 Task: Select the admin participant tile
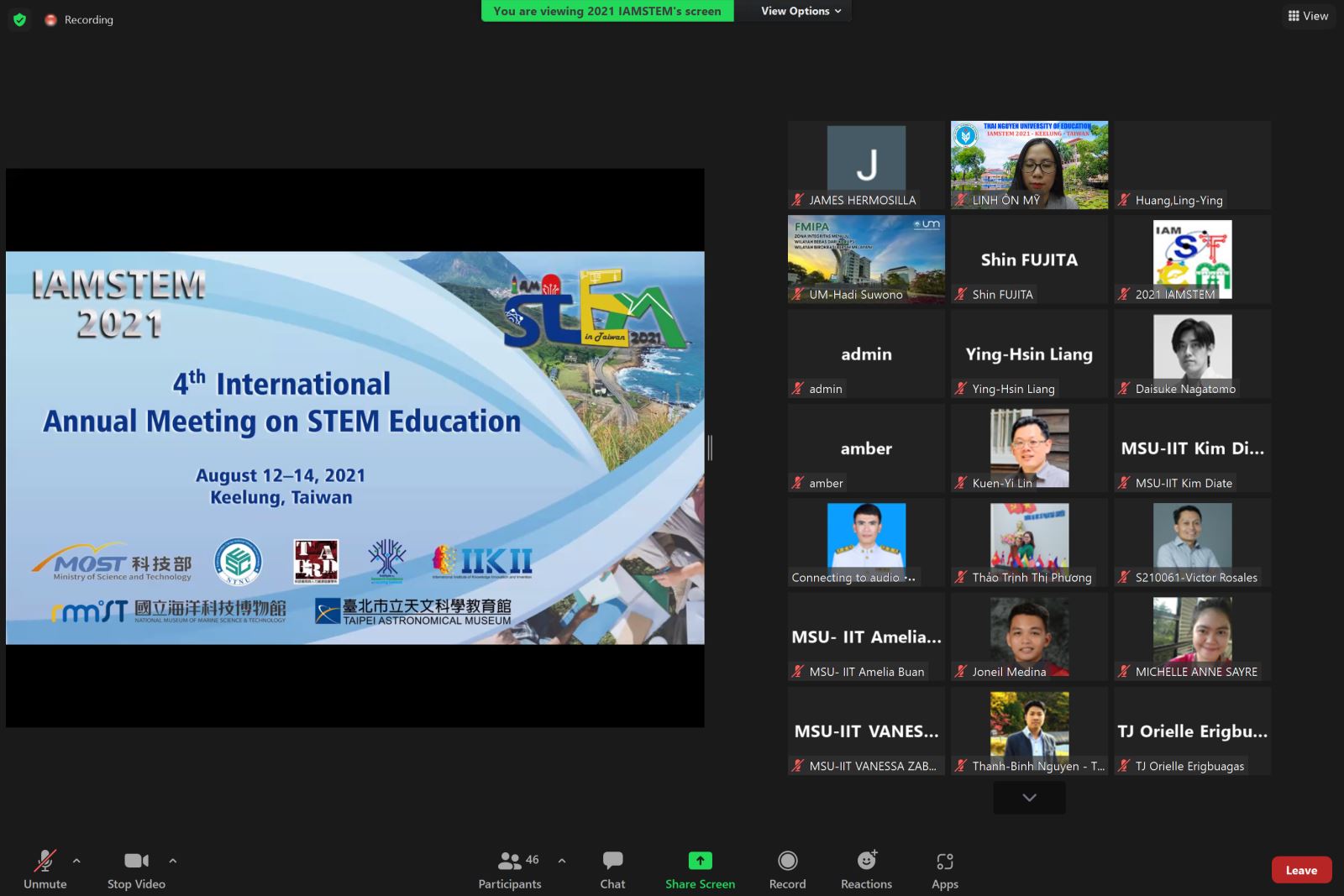[x=866, y=354]
